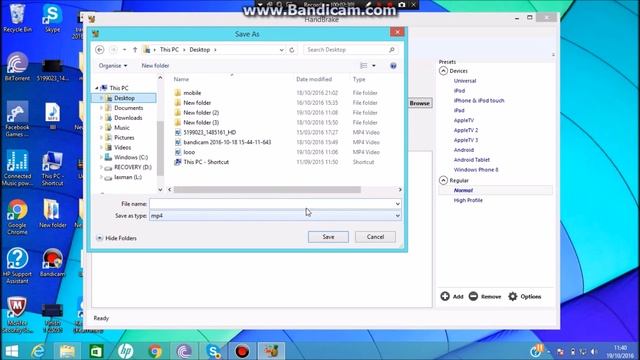
Task: Switch to HandBrake in taskbar
Action: (x=271, y=351)
